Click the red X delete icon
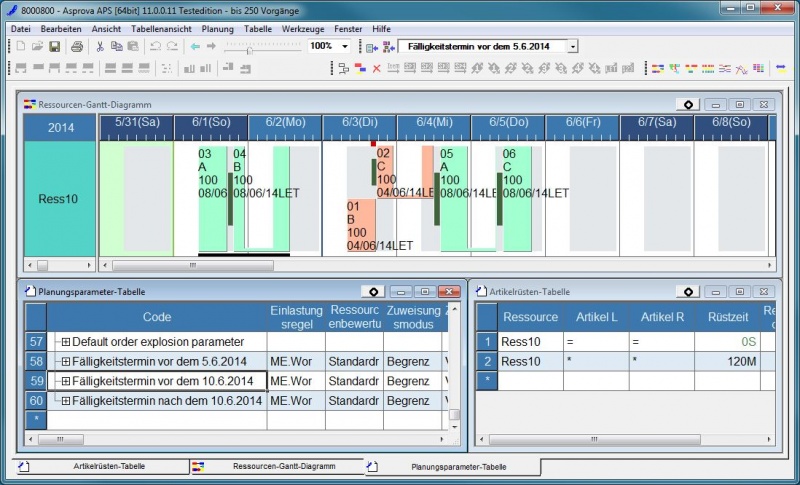 tap(376, 68)
